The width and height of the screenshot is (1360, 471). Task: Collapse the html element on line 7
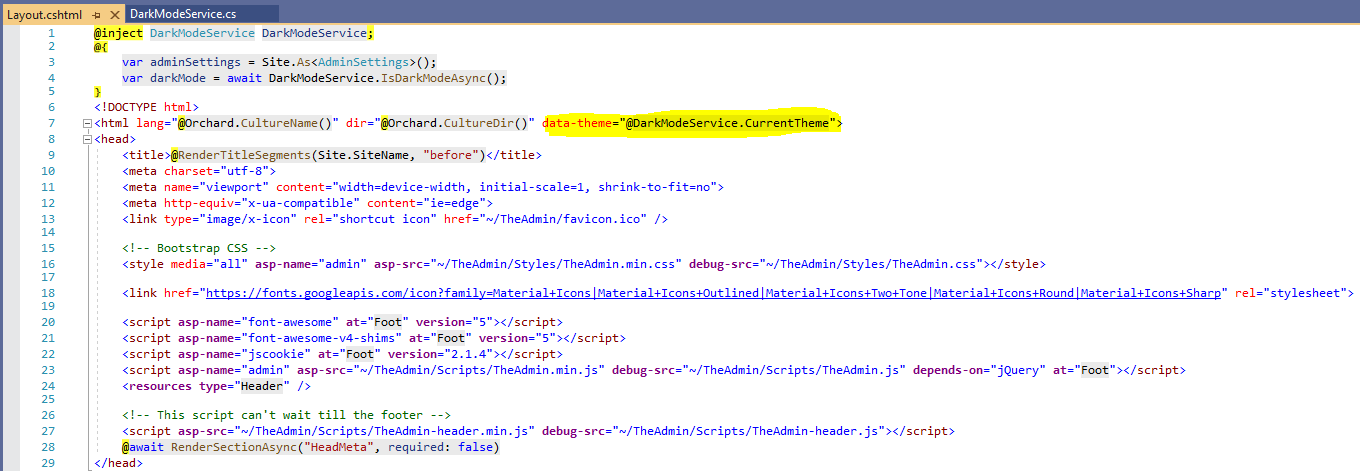pyautogui.click(x=87, y=124)
